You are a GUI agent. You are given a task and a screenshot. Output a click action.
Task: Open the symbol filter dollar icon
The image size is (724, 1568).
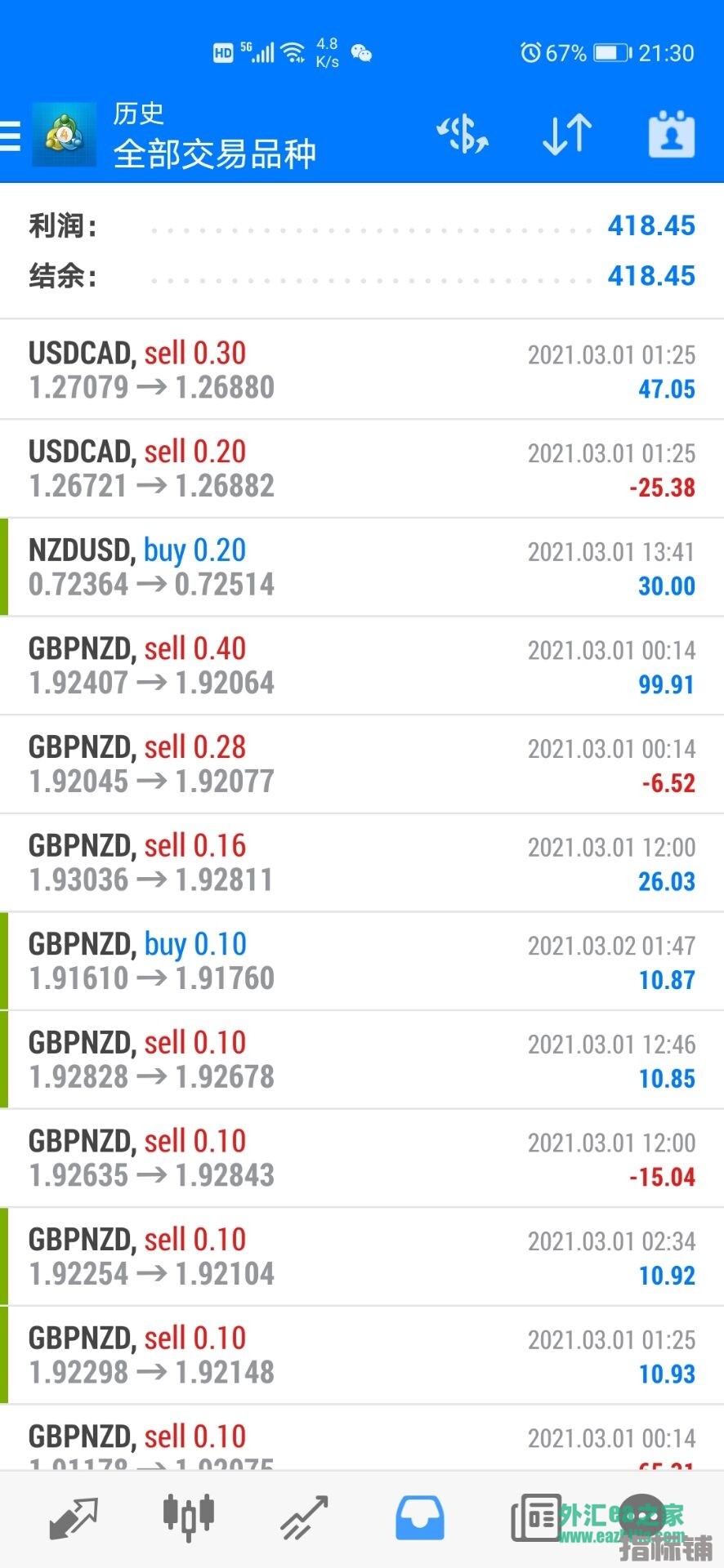pyautogui.click(x=463, y=135)
